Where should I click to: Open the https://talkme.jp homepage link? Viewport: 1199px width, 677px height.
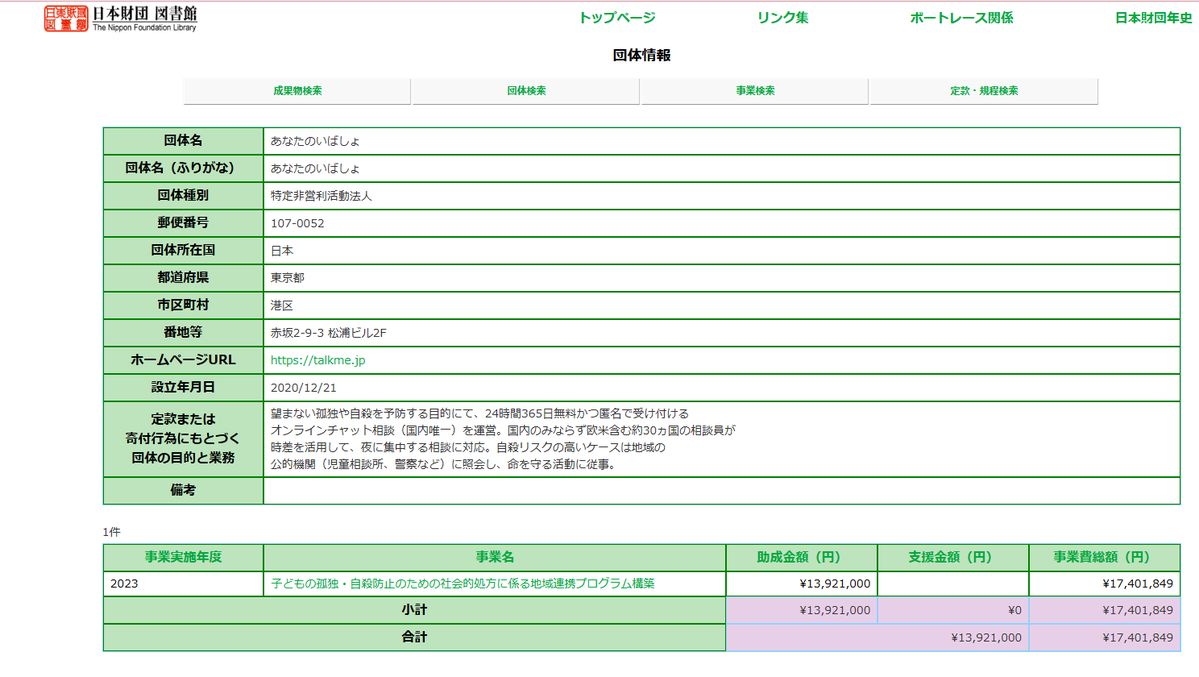tap(317, 360)
